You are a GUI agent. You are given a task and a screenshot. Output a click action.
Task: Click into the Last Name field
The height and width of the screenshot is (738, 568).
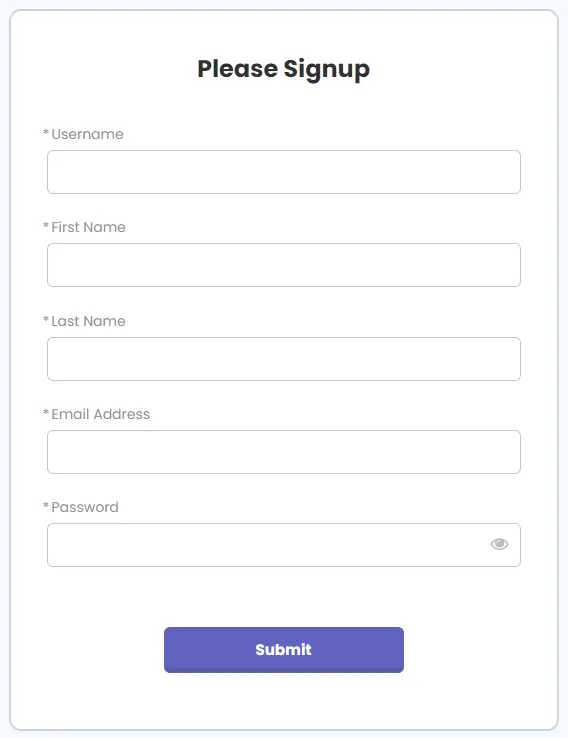click(x=284, y=359)
